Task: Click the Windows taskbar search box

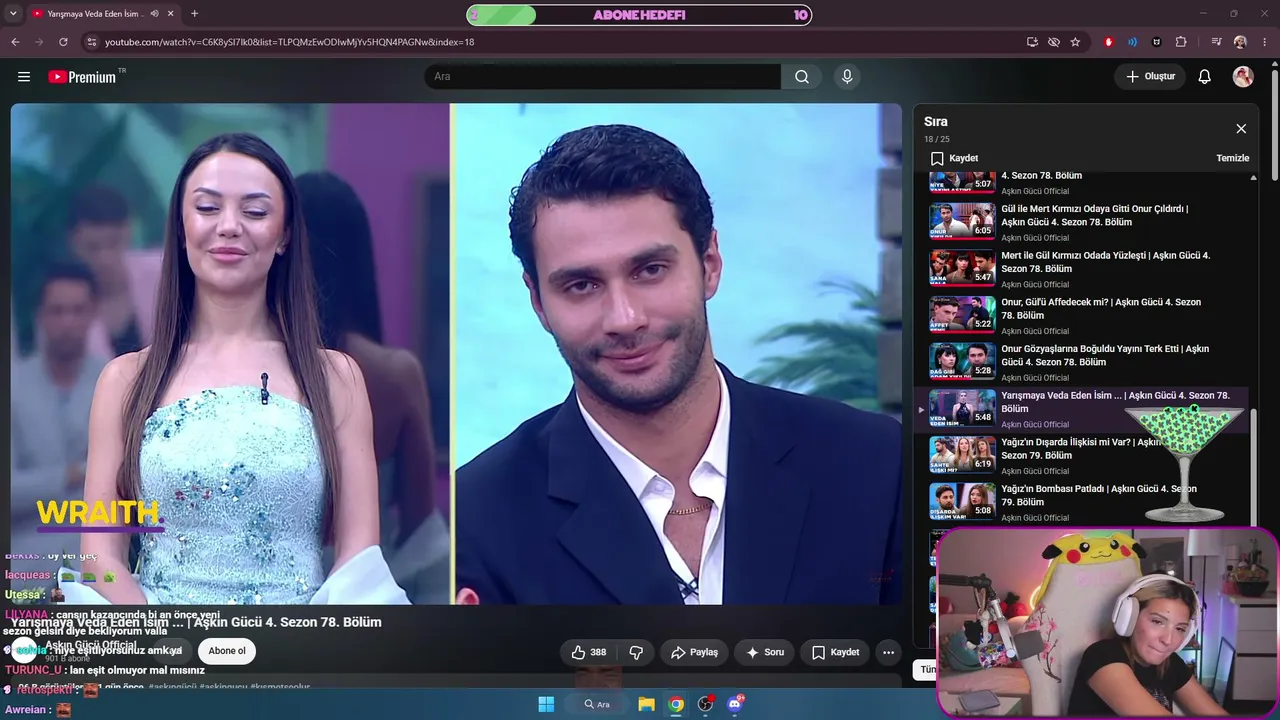Action: [x=597, y=704]
